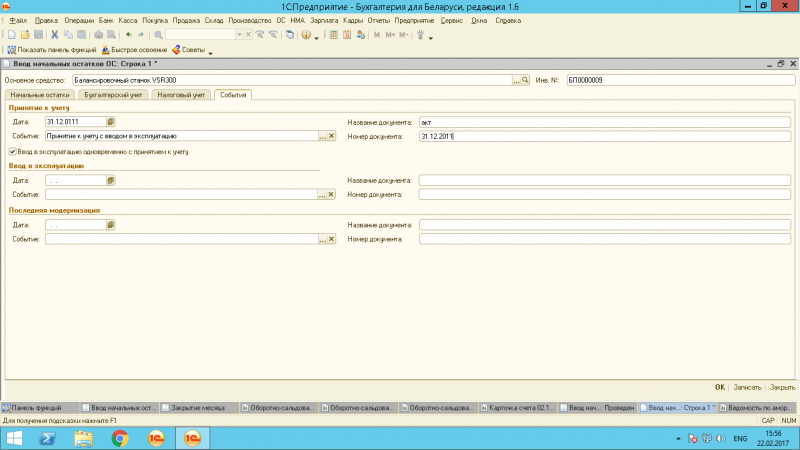
Task: Open the calendar toolbar icon
Action: [347, 35]
